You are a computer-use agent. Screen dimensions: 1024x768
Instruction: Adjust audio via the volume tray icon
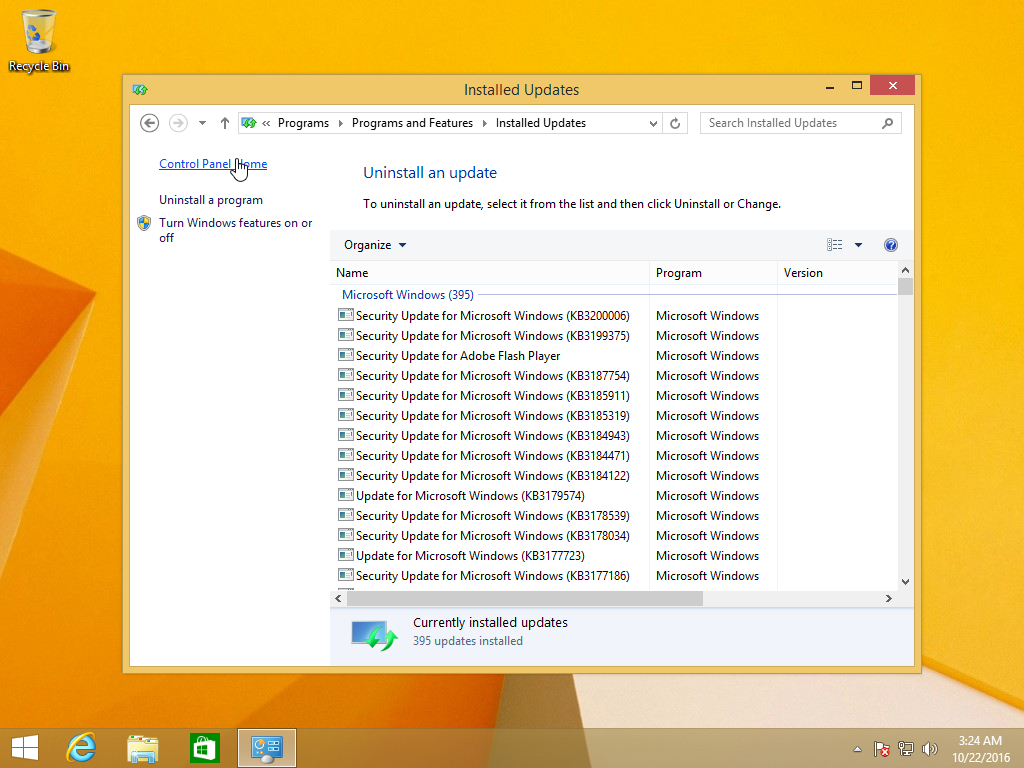[929, 747]
